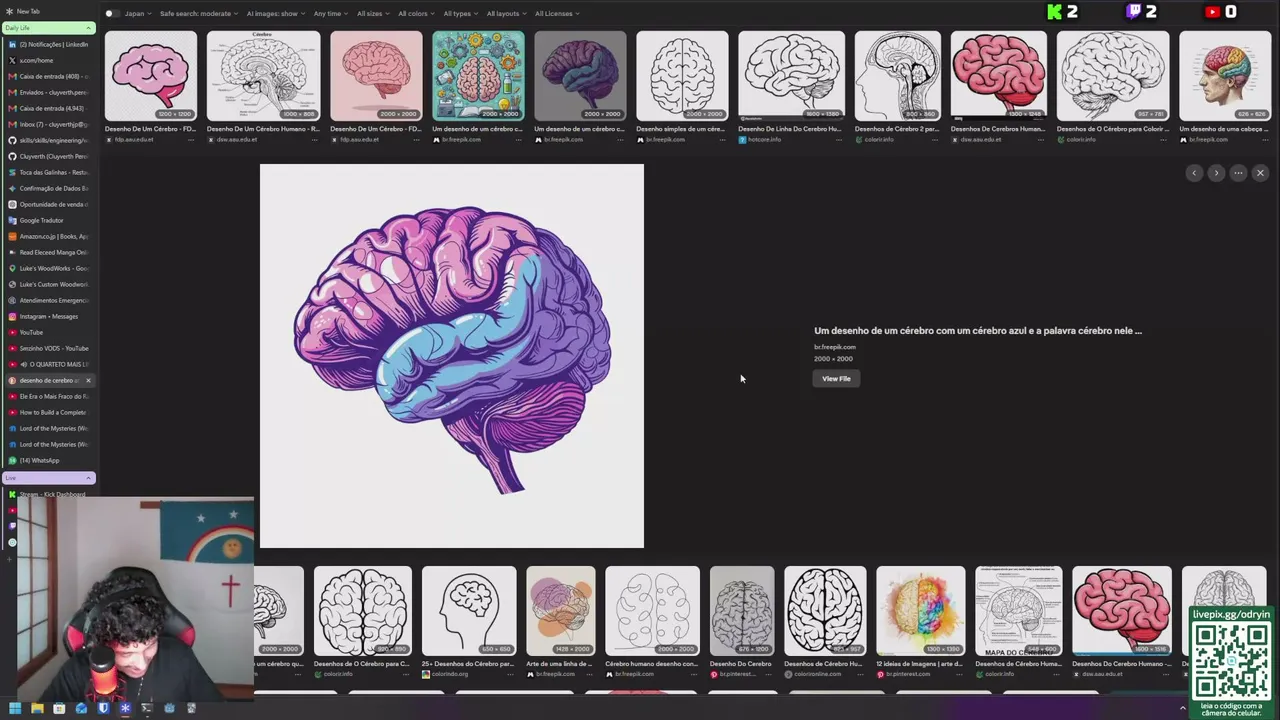Close the image preview panel
The height and width of the screenshot is (720, 1280).
pyautogui.click(x=1260, y=173)
